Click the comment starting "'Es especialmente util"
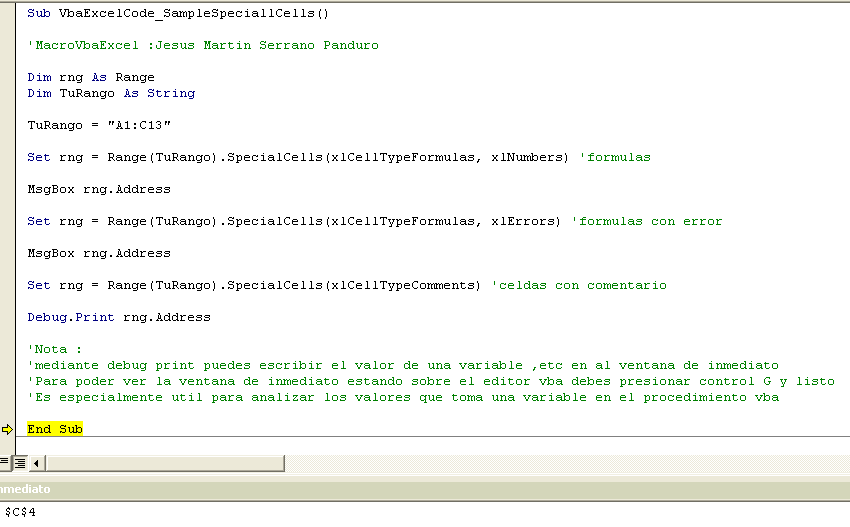The height and width of the screenshot is (527, 850). (403, 397)
